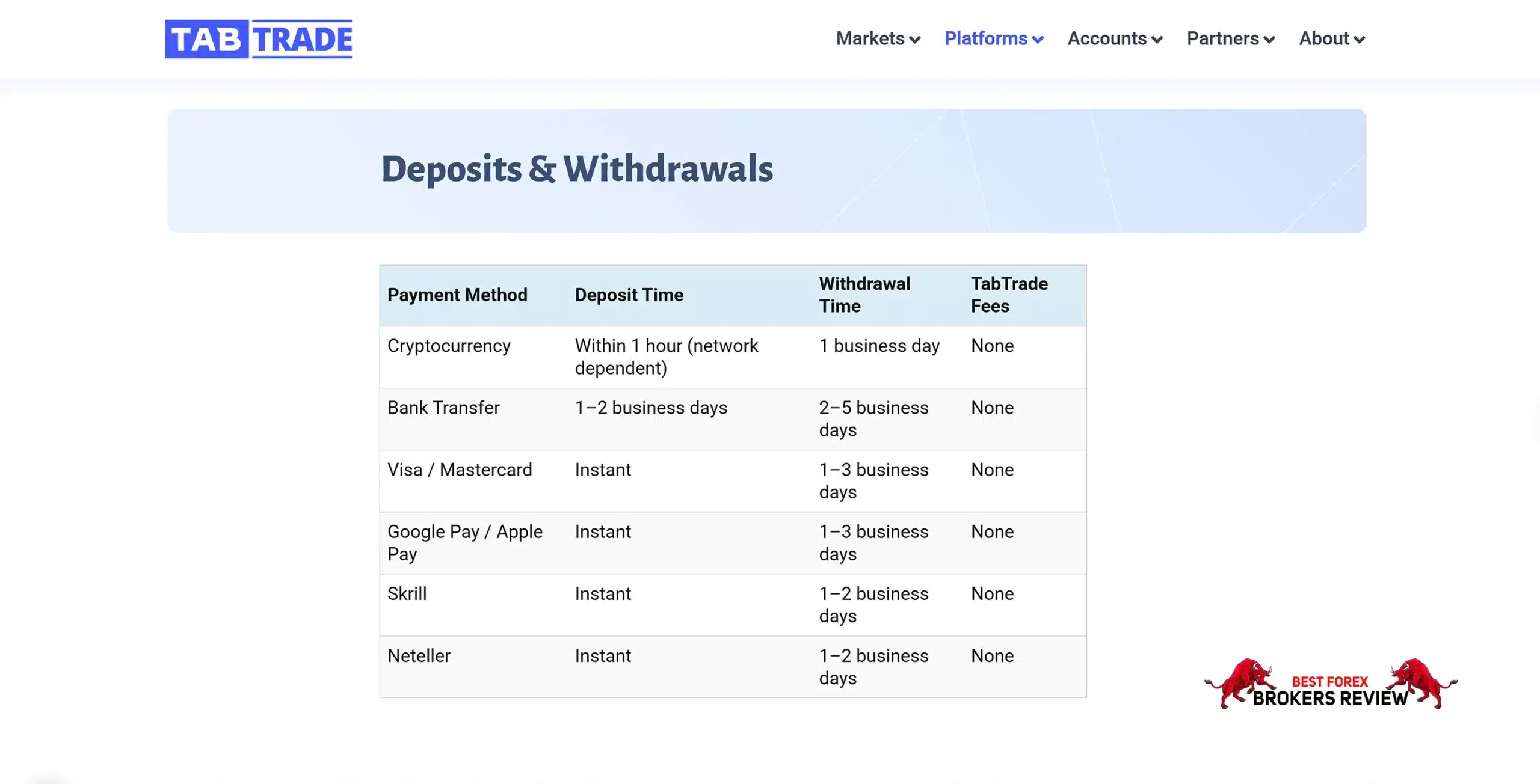Click 'None' fee in the Cryptocurrency row
Viewport: 1540px width, 784px height.
click(x=992, y=346)
